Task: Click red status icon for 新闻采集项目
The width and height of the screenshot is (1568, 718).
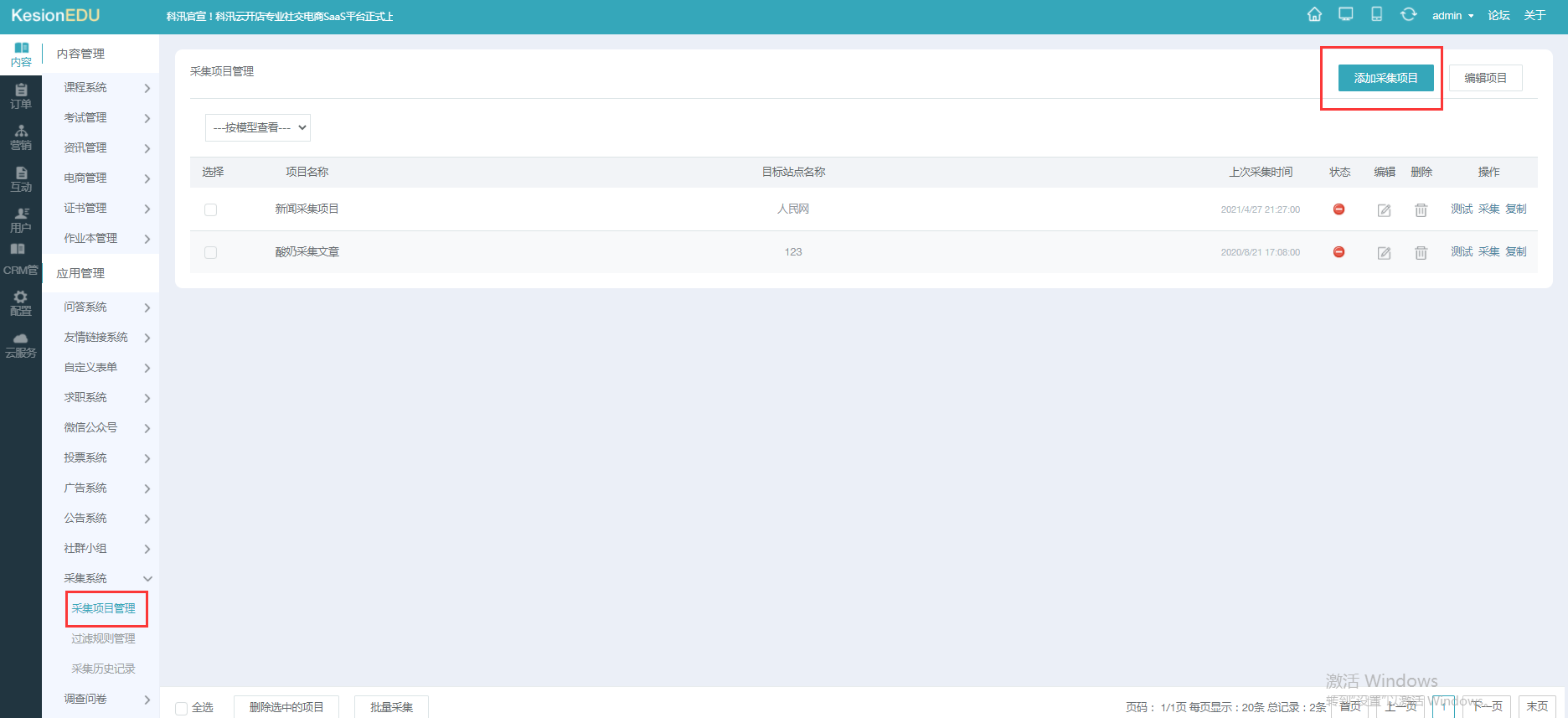Action: pyautogui.click(x=1338, y=209)
